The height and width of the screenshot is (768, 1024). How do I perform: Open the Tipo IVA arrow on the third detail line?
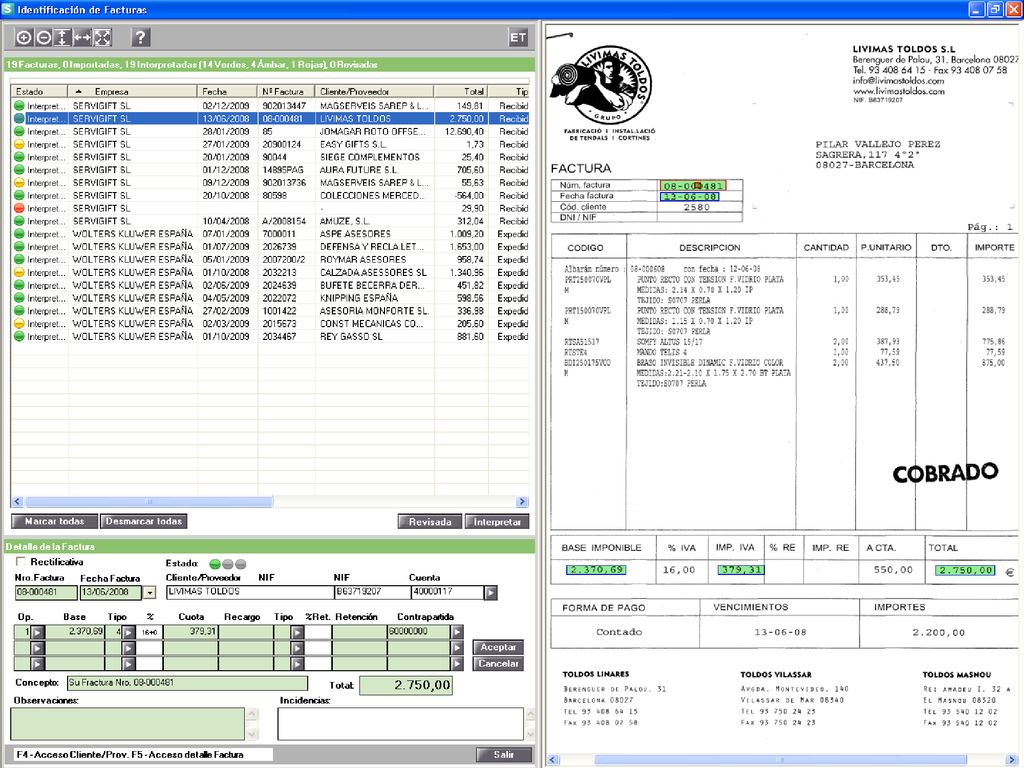coord(129,664)
